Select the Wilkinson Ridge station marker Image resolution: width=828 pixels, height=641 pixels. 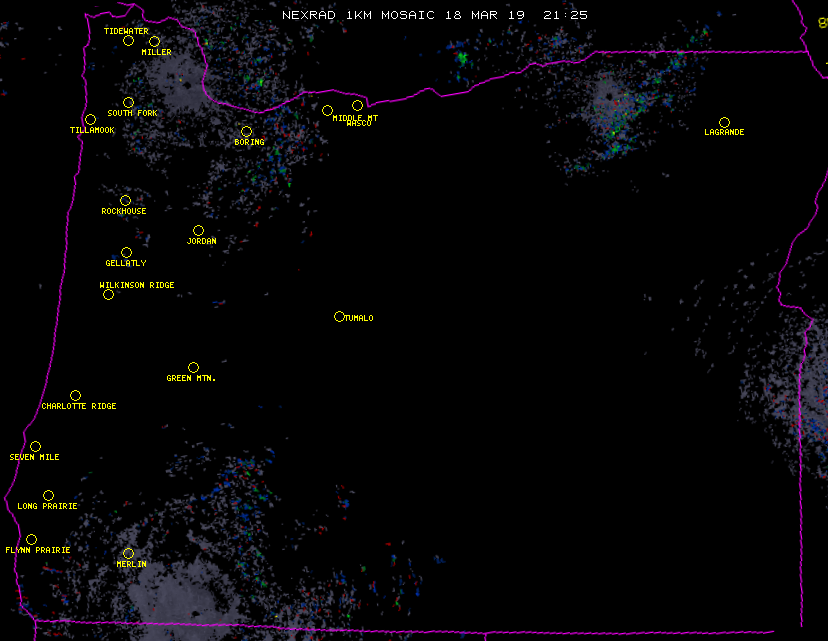(x=108, y=295)
